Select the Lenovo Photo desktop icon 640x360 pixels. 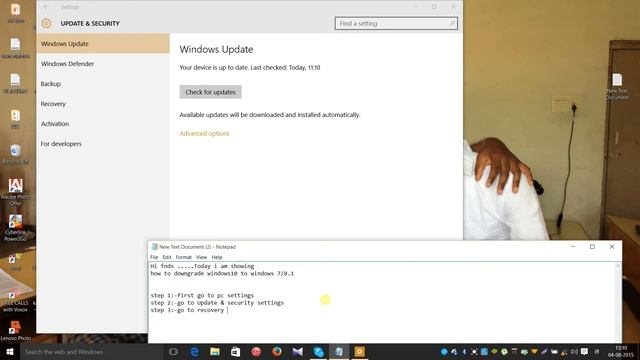point(16,331)
